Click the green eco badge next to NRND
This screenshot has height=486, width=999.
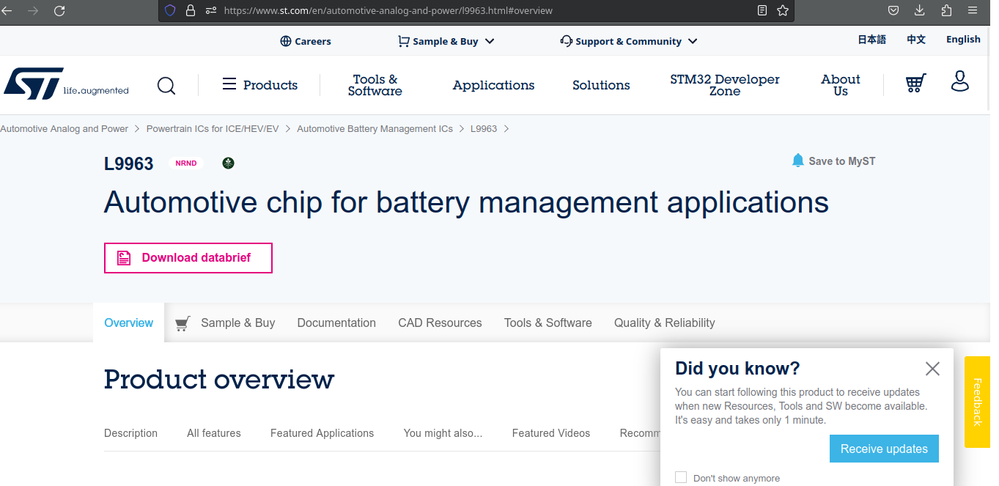[228, 163]
